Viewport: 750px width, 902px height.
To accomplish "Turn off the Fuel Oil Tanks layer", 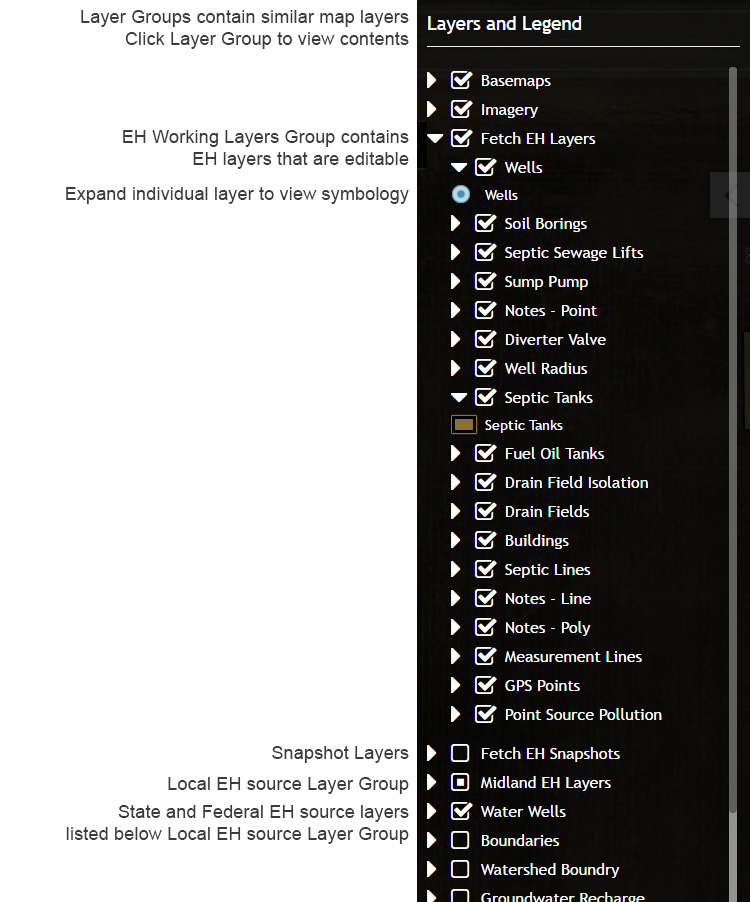I will pos(485,454).
